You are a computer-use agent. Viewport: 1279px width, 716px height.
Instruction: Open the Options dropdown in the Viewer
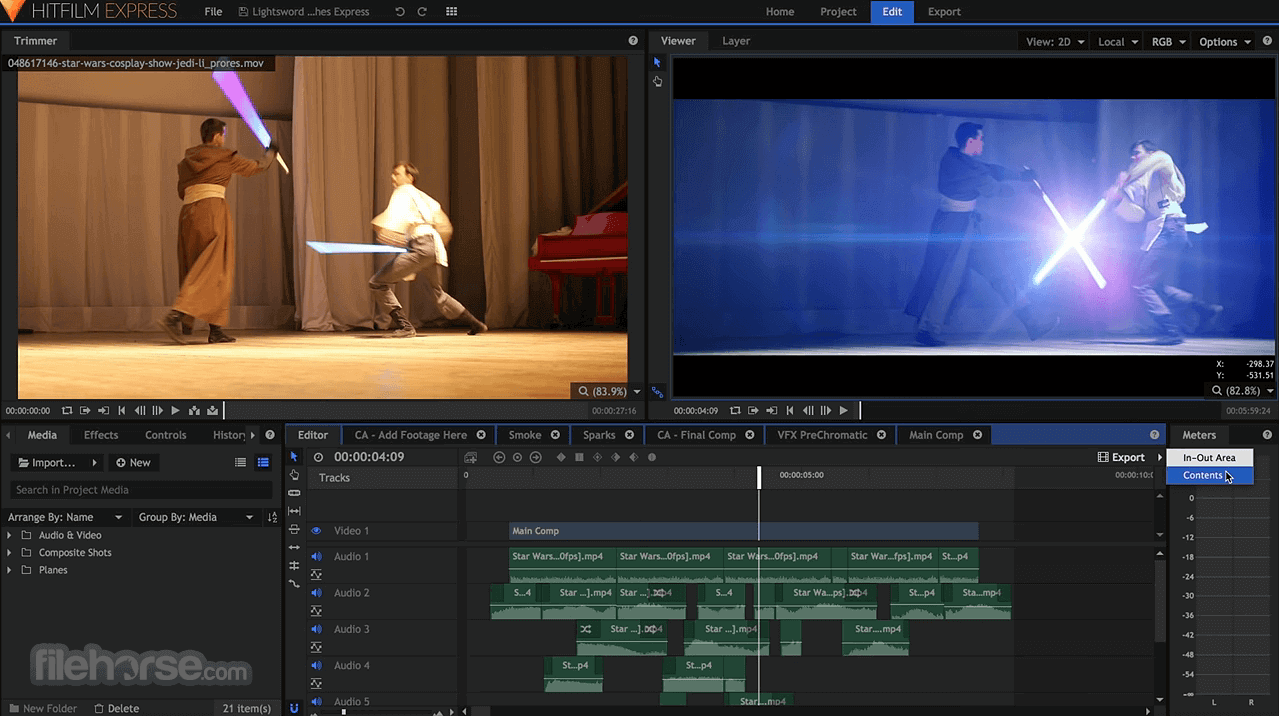coord(1224,41)
